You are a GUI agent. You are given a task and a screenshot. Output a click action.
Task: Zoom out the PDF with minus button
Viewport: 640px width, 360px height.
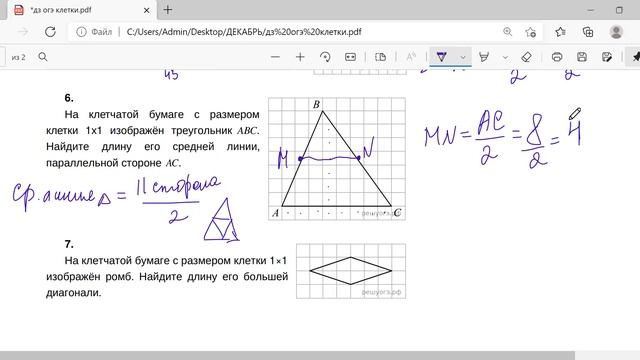(276, 57)
